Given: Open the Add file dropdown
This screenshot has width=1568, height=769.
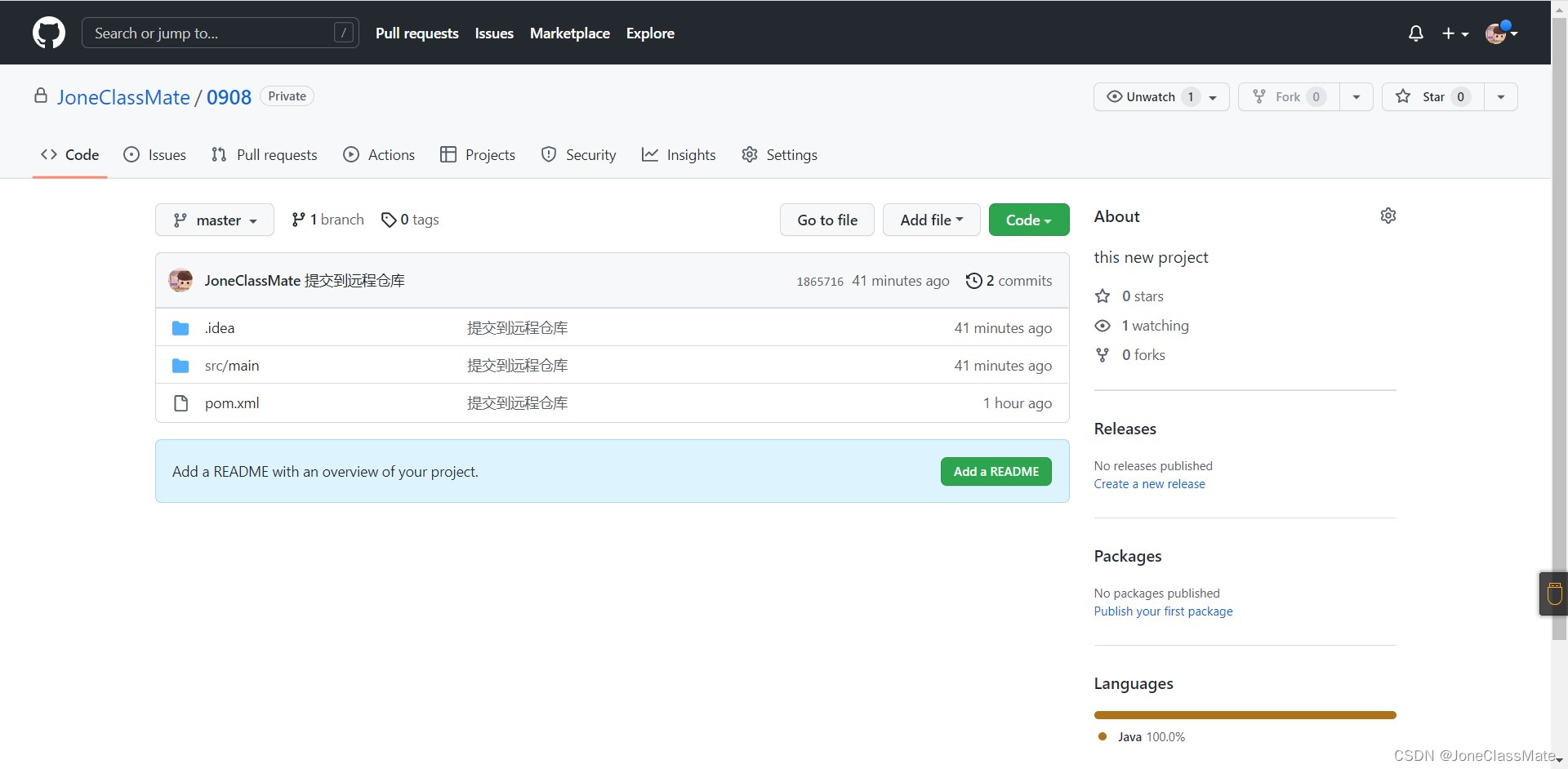Looking at the screenshot, I should pyautogui.click(x=931, y=220).
